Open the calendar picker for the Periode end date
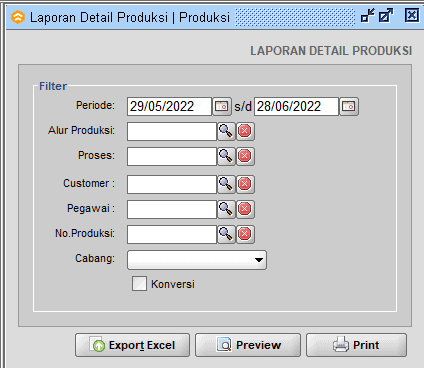This screenshot has height=368, width=424. click(349, 106)
